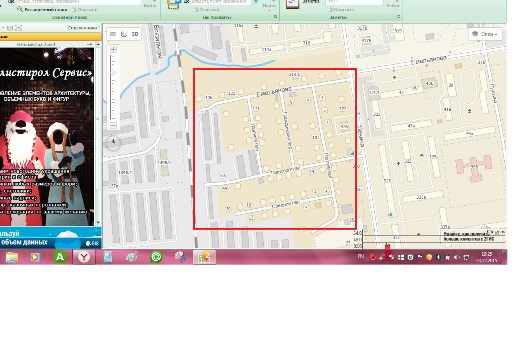Click the advanced search link in the ribbon
This screenshot has width=530, height=362.
[x=45, y=9]
